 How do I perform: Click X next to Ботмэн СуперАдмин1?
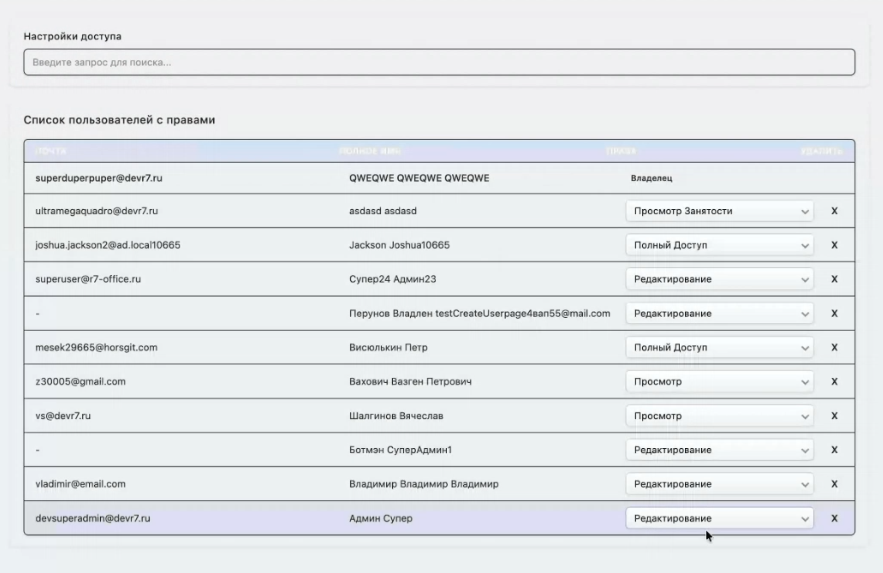(x=834, y=450)
